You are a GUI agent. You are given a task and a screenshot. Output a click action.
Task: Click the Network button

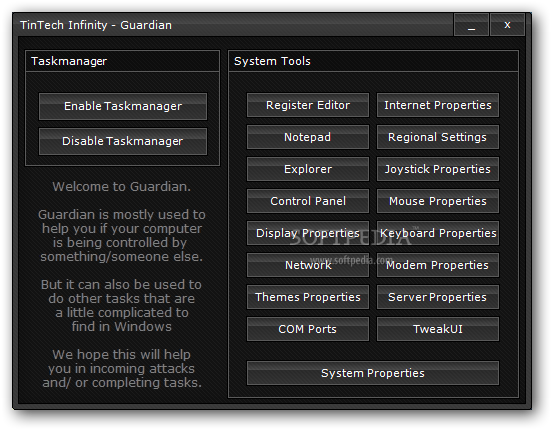pyautogui.click(x=308, y=265)
